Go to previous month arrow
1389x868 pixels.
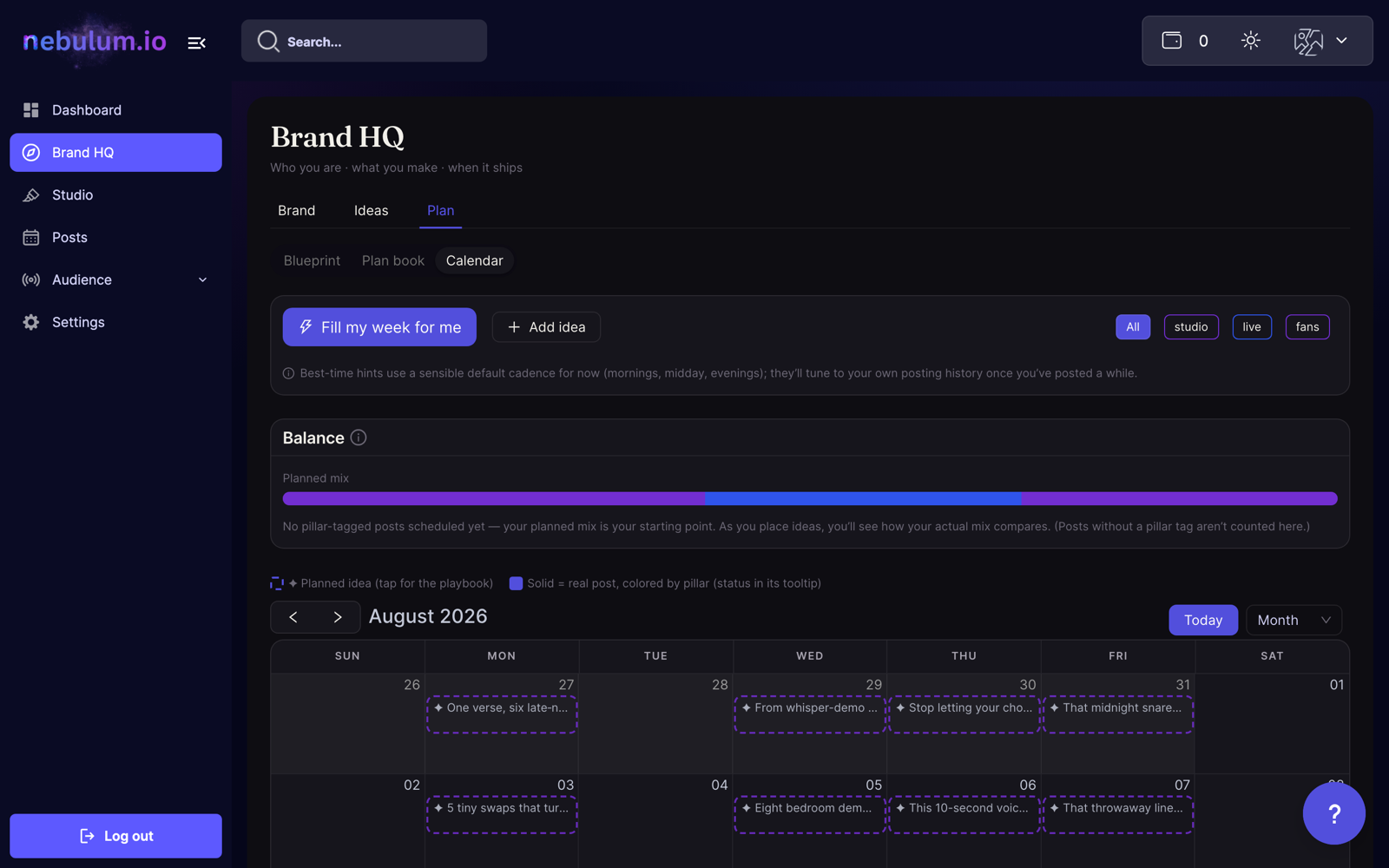click(x=293, y=617)
